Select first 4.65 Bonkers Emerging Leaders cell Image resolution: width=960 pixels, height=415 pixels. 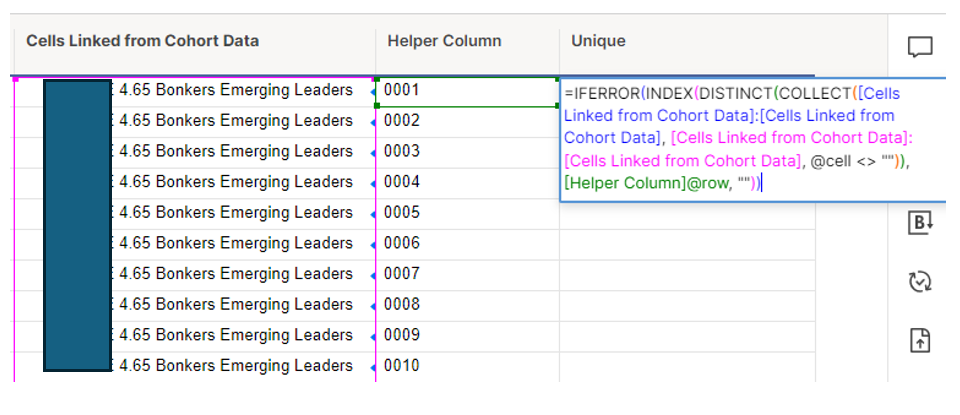(195, 91)
